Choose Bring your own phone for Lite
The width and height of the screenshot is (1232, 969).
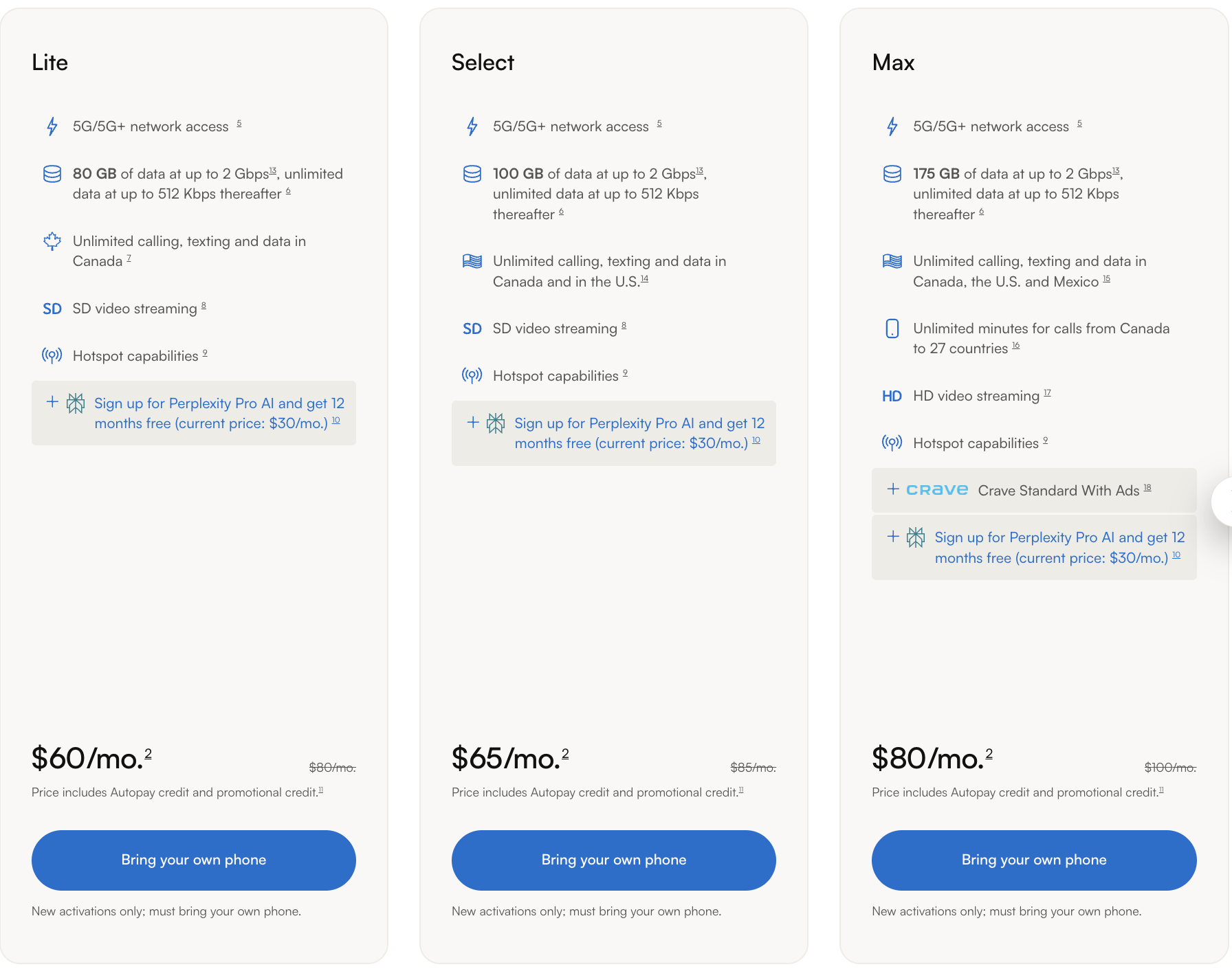pos(194,860)
